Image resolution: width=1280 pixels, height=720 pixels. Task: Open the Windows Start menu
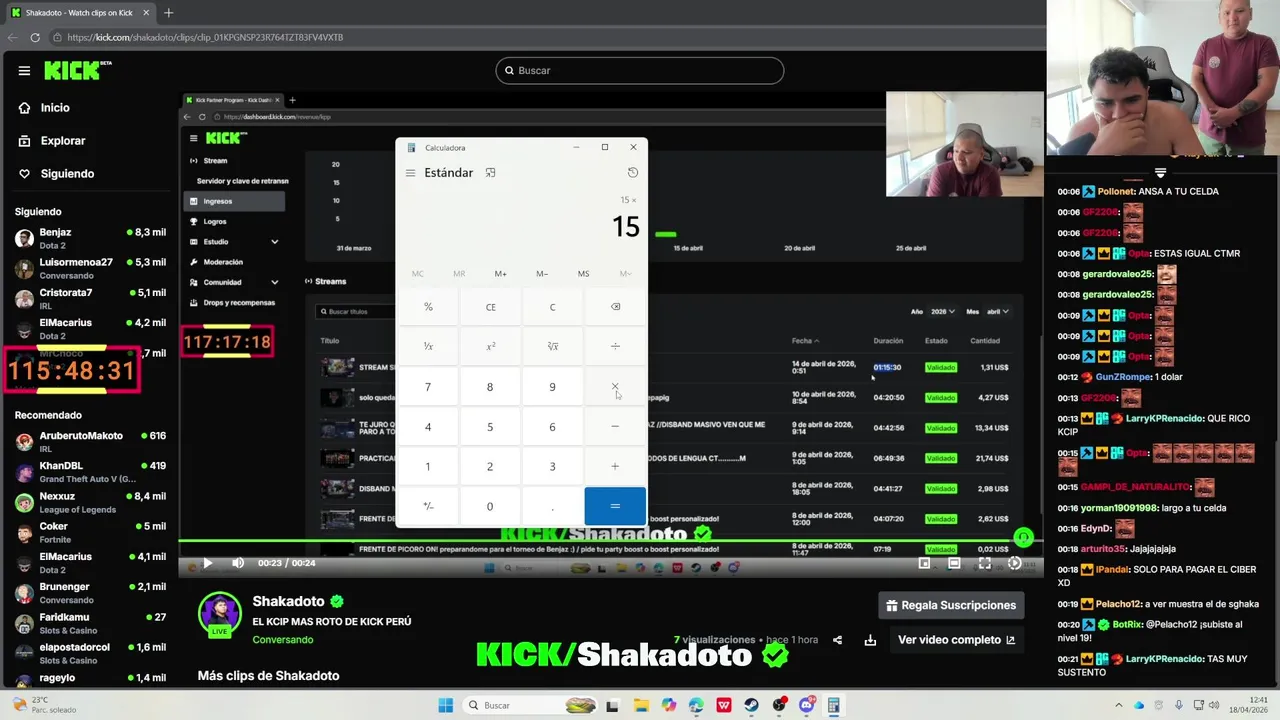(445, 705)
